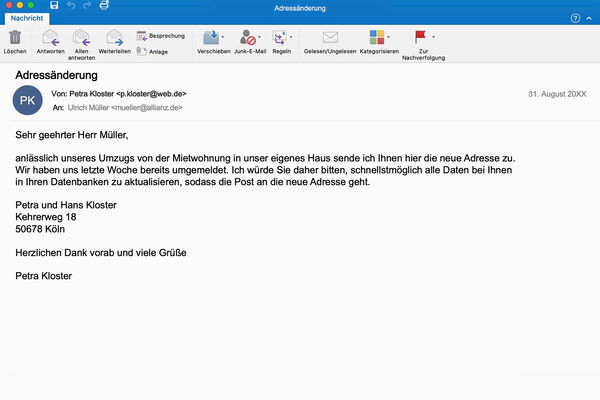
Task: Redo action using title bar arrow
Action: pyautogui.click(x=87, y=5)
